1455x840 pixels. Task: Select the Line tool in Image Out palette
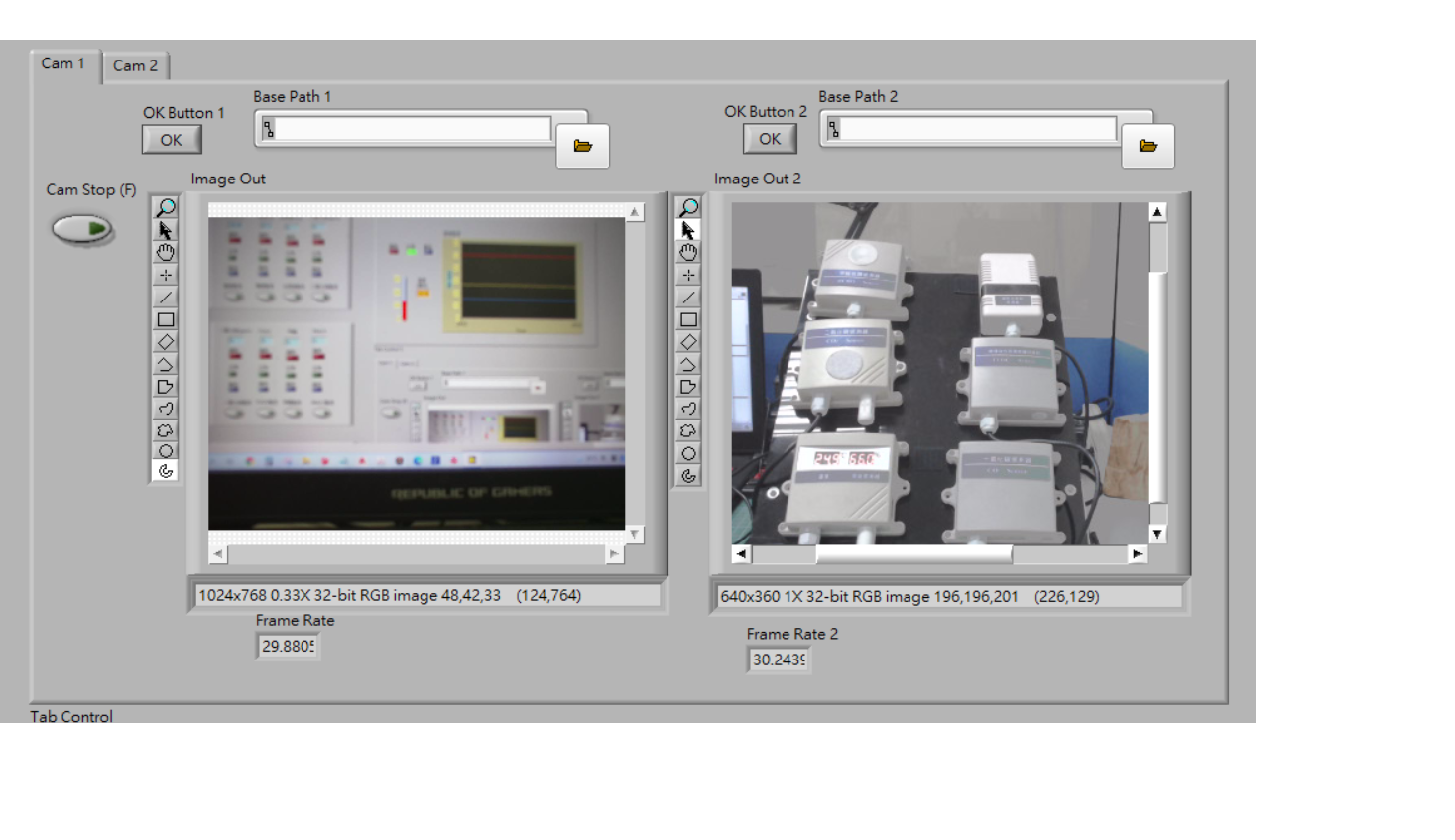click(x=166, y=297)
